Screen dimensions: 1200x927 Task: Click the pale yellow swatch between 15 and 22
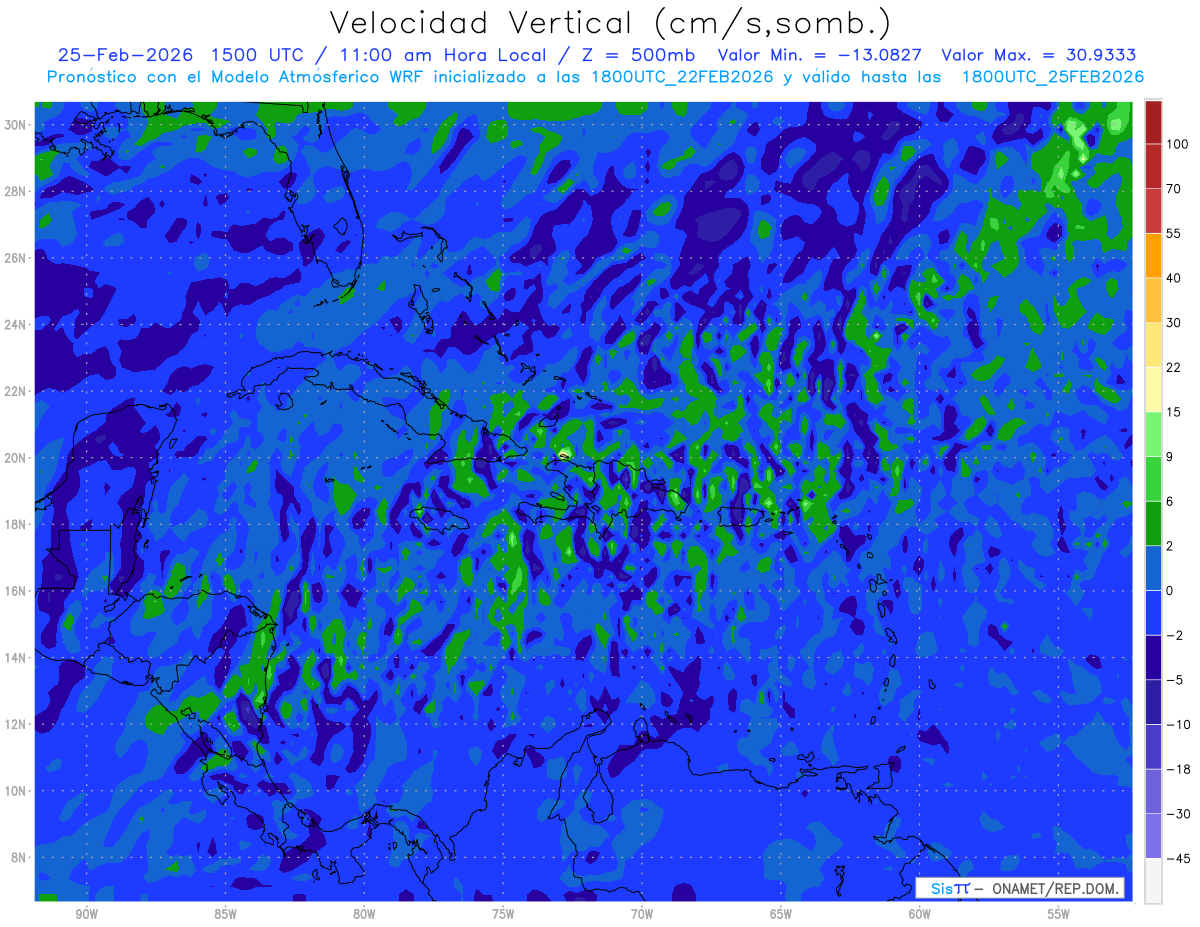(x=1153, y=389)
